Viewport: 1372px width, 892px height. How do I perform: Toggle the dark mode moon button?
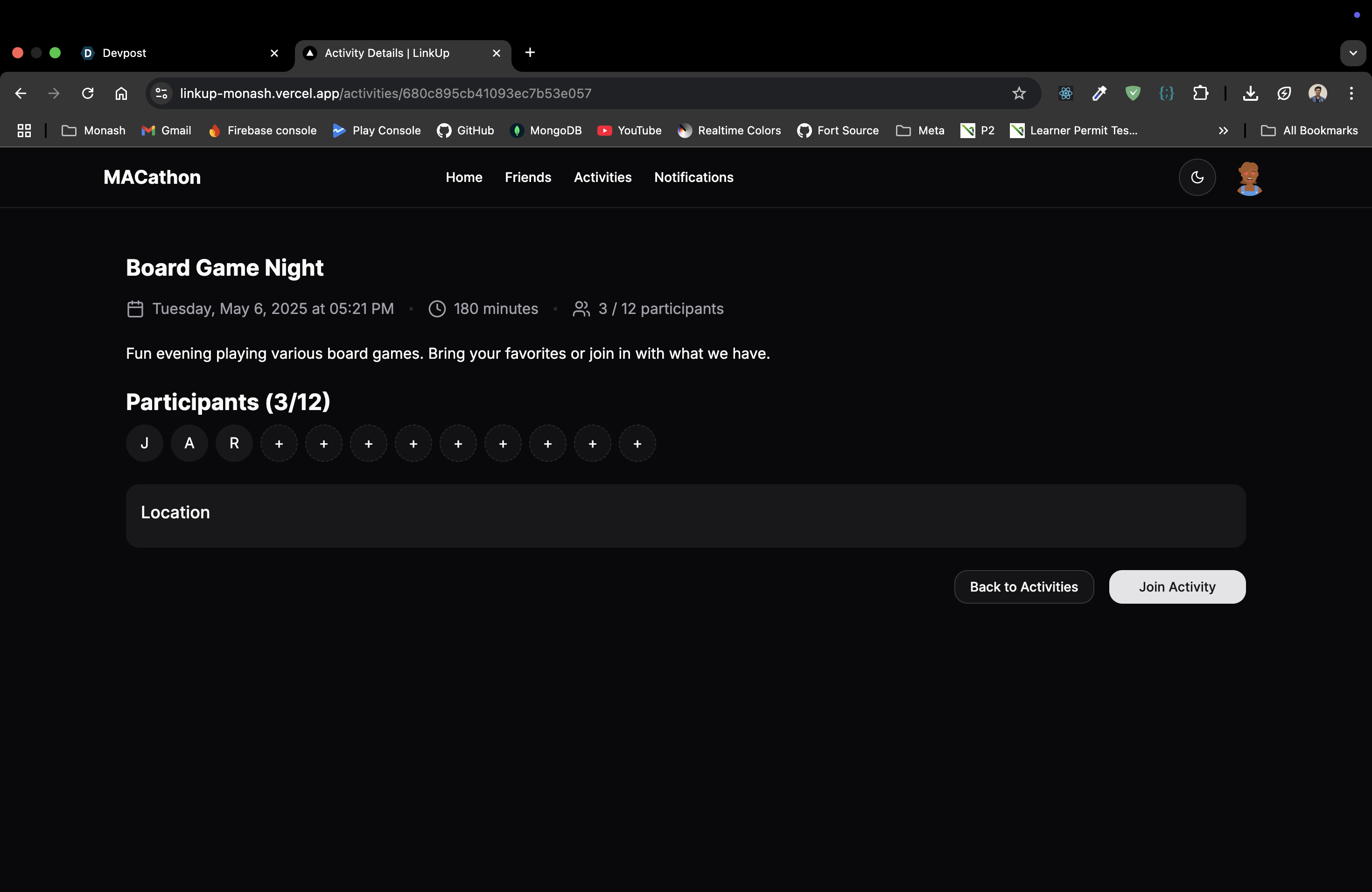point(1197,177)
